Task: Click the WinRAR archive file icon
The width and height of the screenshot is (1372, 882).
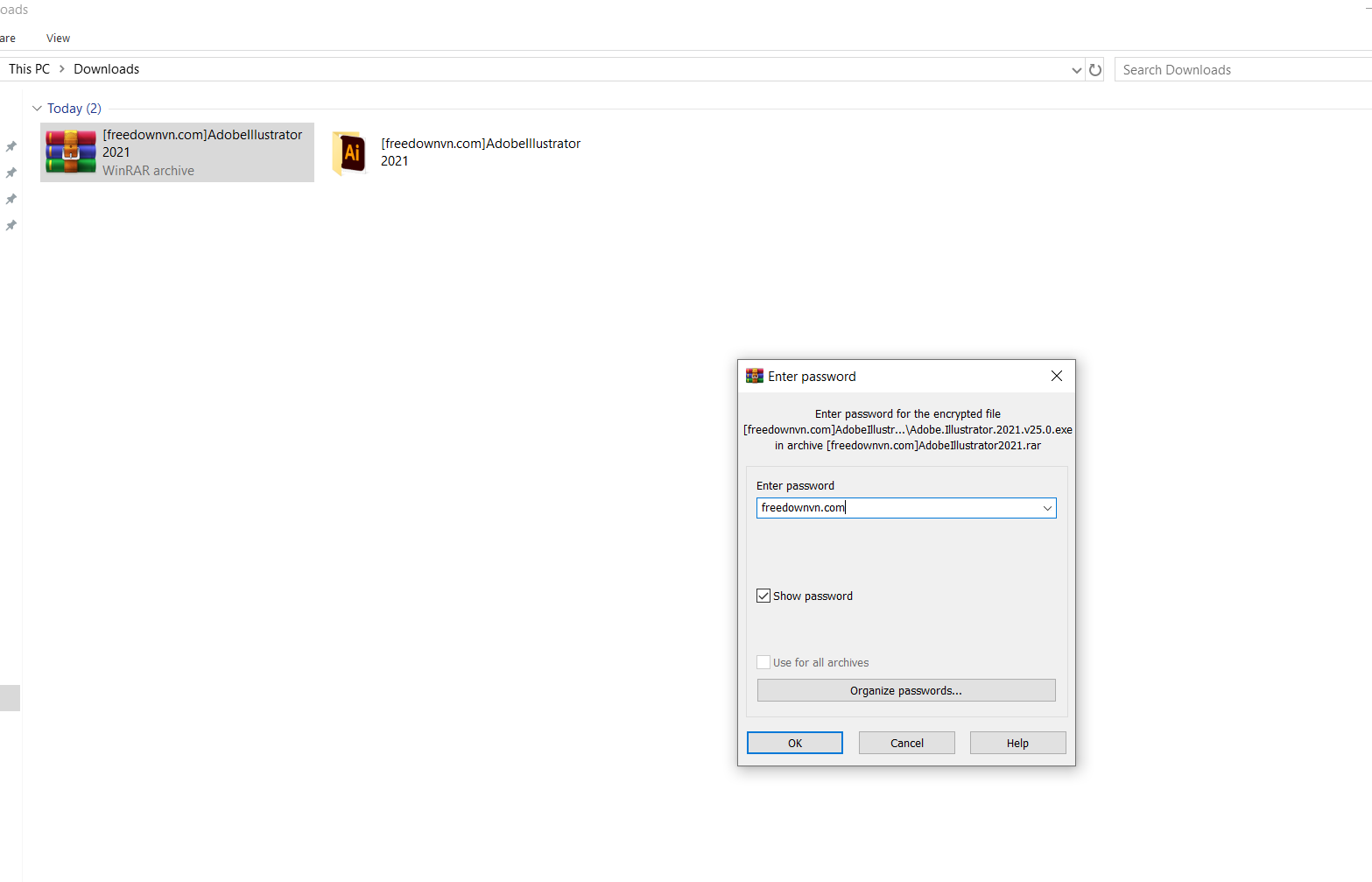Action: tap(71, 152)
